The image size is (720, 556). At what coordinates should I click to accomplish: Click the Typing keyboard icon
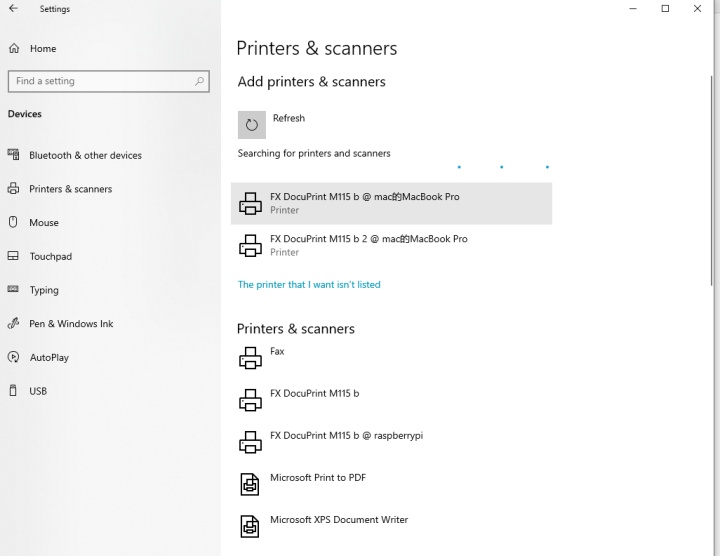13,289
